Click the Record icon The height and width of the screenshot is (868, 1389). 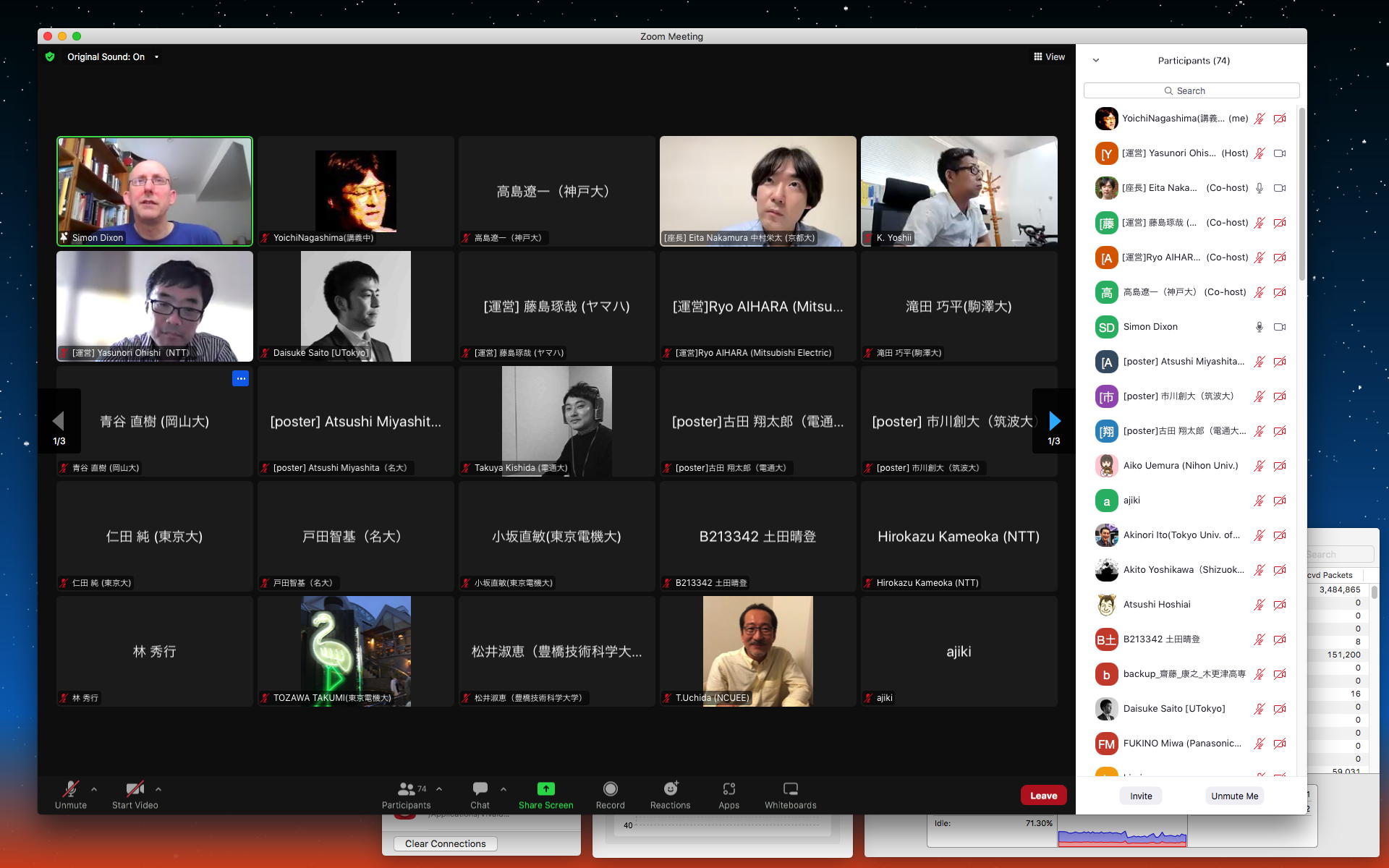point(610,788)
